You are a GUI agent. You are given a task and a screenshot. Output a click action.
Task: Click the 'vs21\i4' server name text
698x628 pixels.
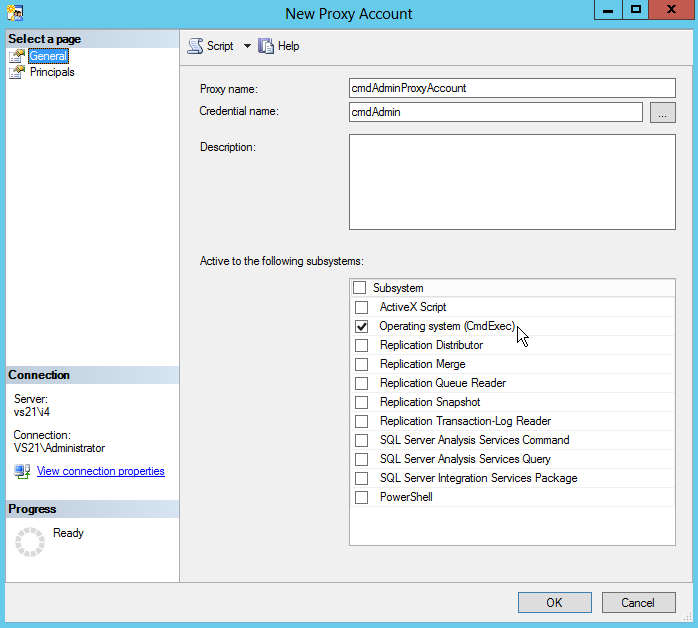(32, 412)
